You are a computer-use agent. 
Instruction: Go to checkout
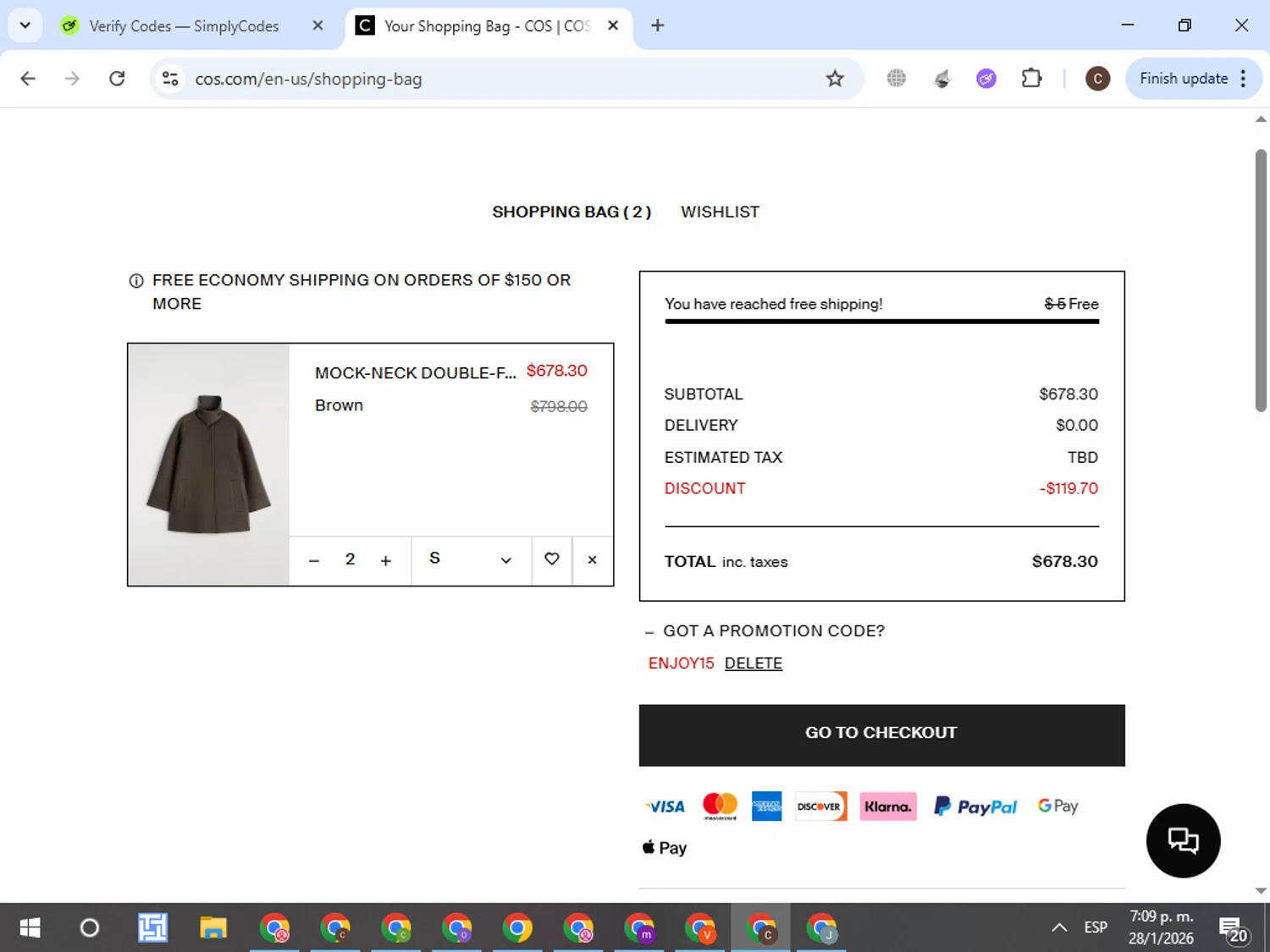click(x=881, y=735)
